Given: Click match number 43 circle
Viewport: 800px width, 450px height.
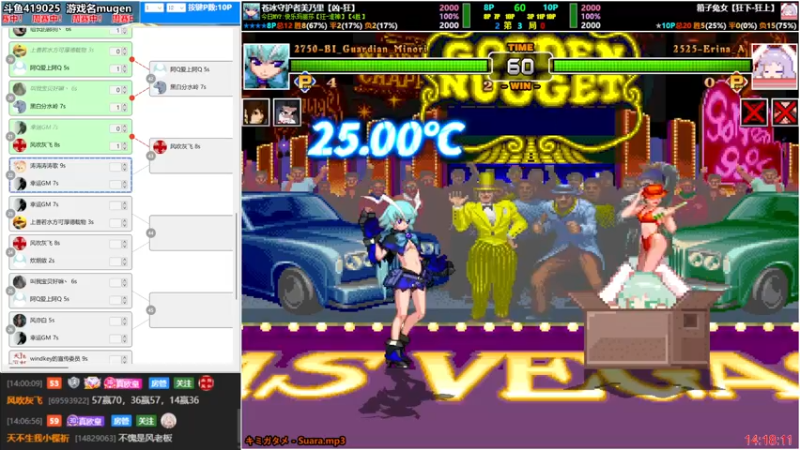Looking at the screenshot, I should (151, 156).
